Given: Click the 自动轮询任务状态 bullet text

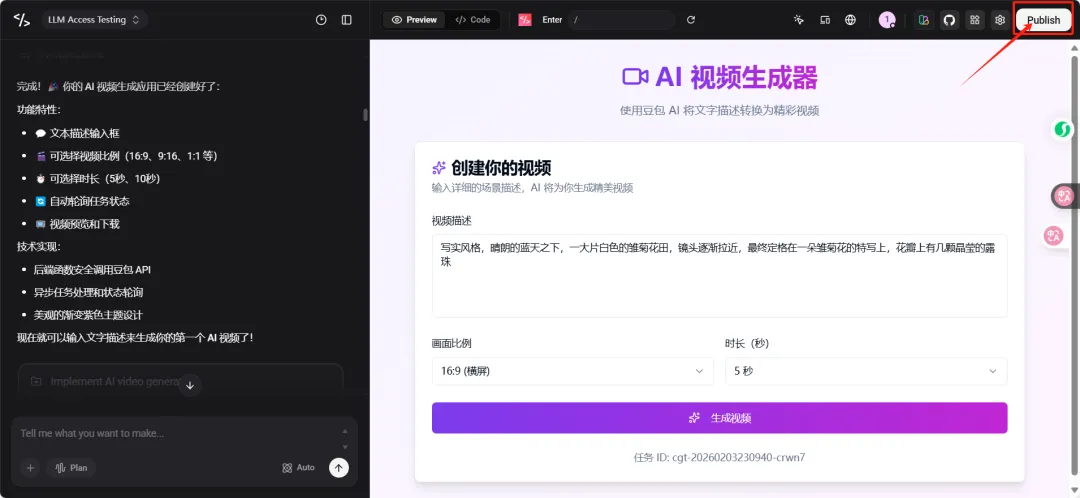Looking at the screenshot, I should [x=90, y=201].
